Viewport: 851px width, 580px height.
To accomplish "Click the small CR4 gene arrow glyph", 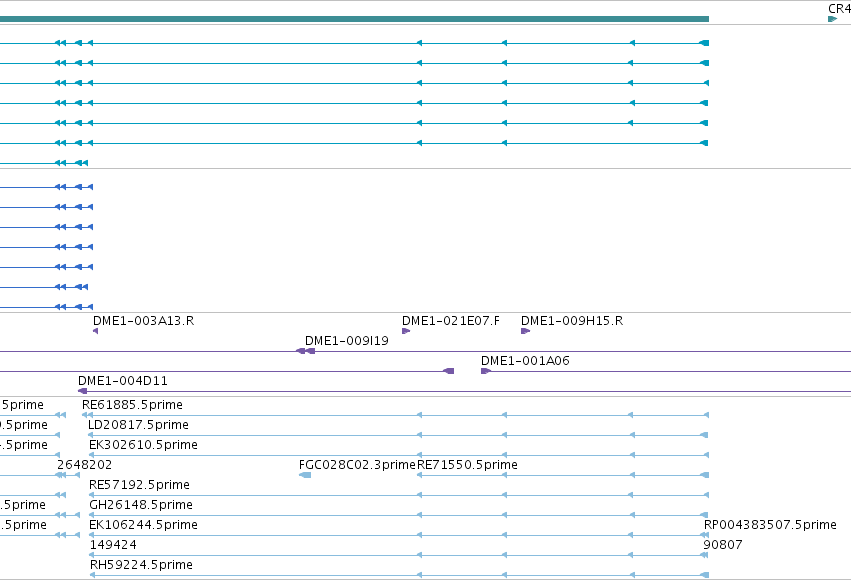I will pyautogui.click(x=833, y=19).
